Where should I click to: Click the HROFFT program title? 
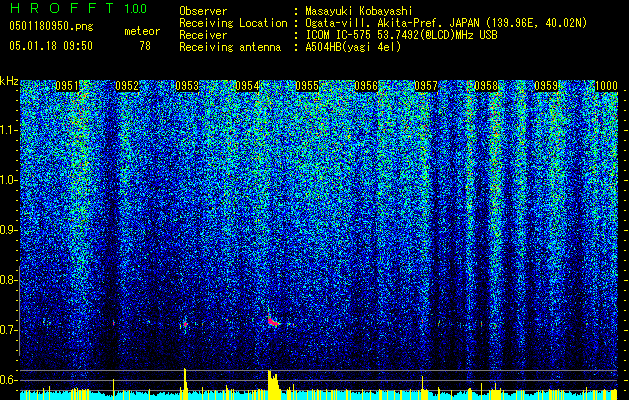tap(63, 8)
